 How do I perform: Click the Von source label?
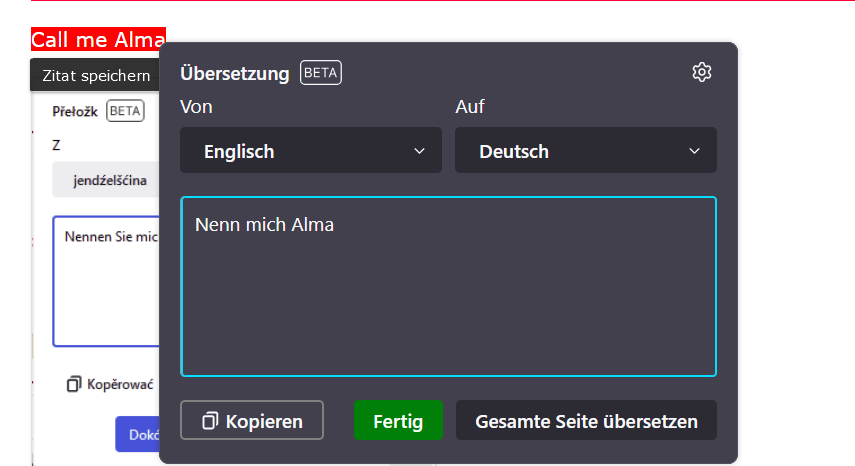196,107
